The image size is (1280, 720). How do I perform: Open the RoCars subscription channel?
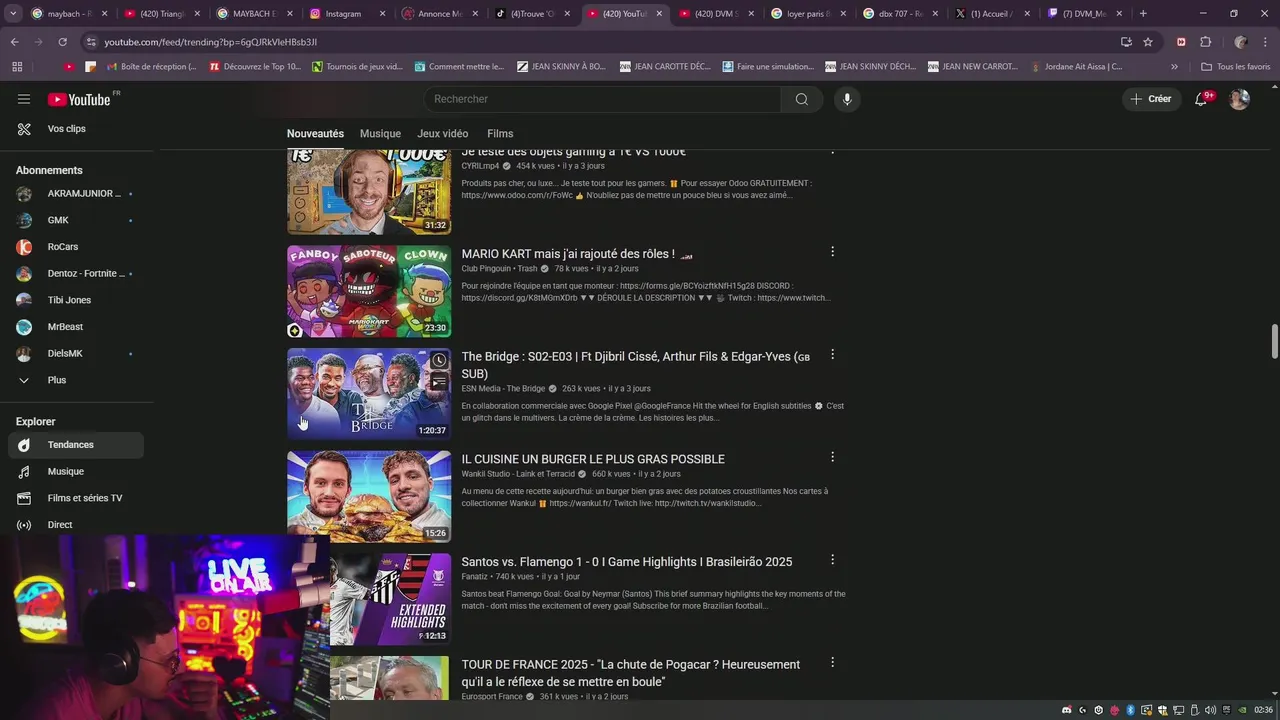coord(76,247)
